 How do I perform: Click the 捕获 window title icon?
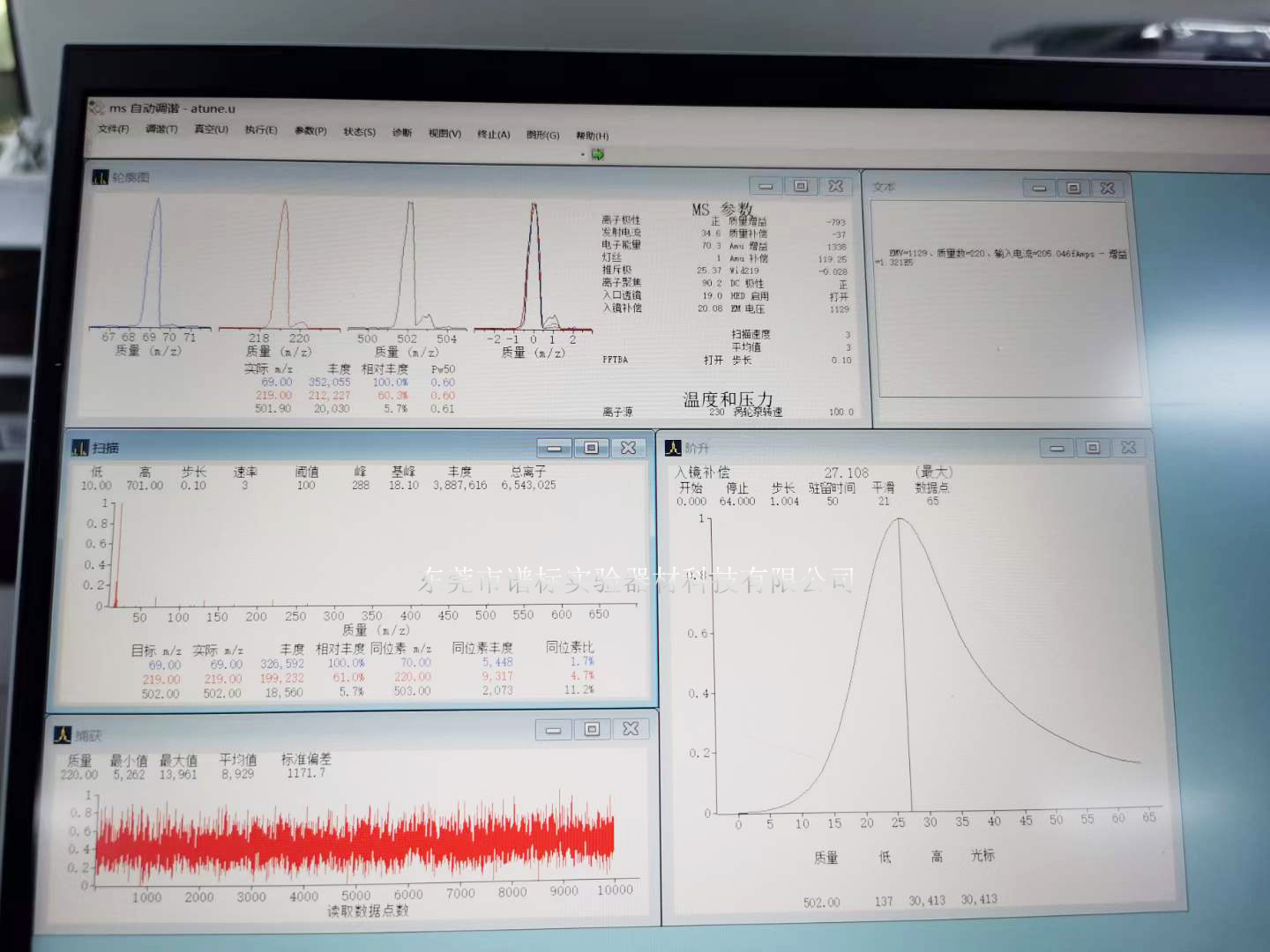[x=63, y=735]
